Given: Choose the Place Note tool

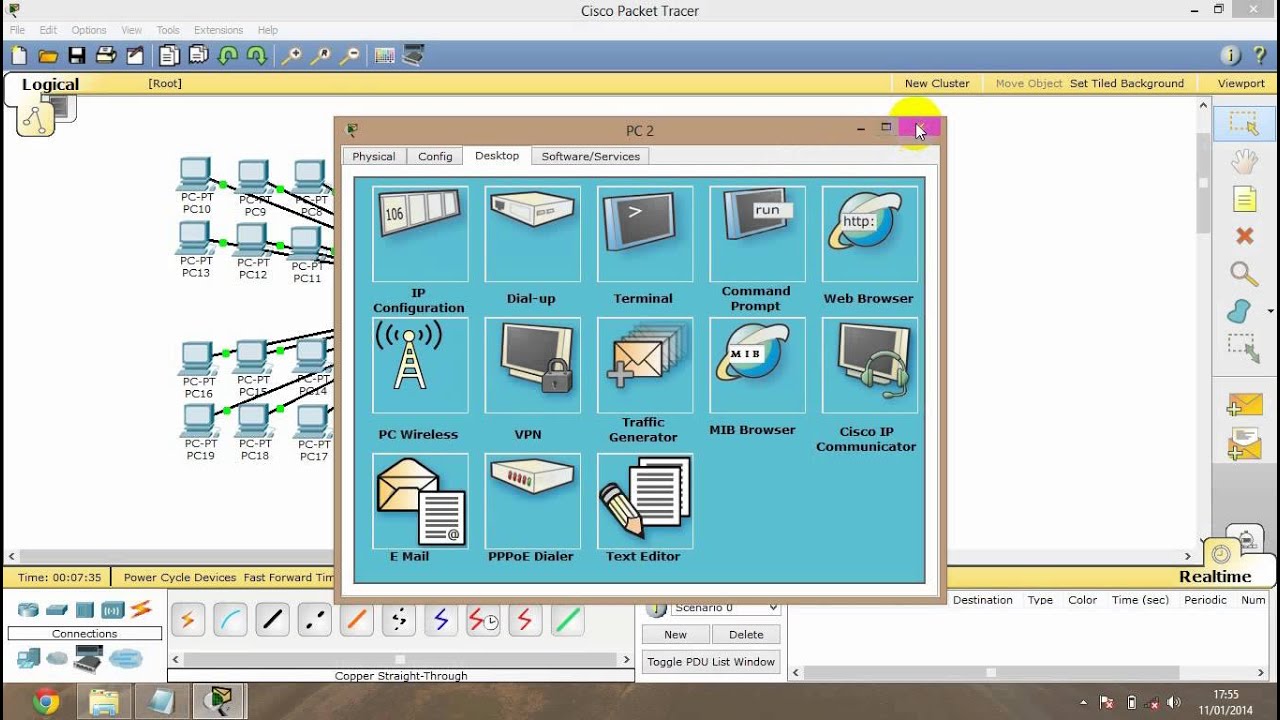Looking at the screenshot, I should tap(1244, 199).
